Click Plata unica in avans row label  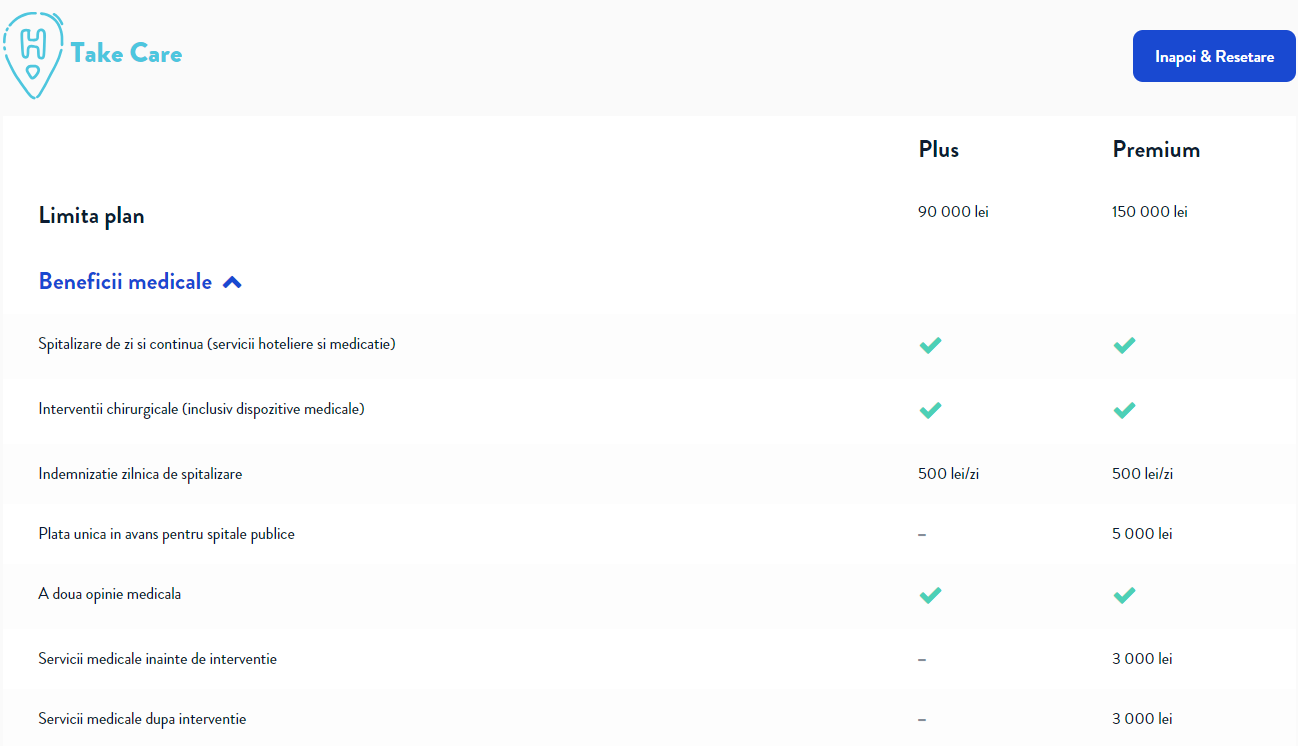pyautogui.click(x=167, y=534)
